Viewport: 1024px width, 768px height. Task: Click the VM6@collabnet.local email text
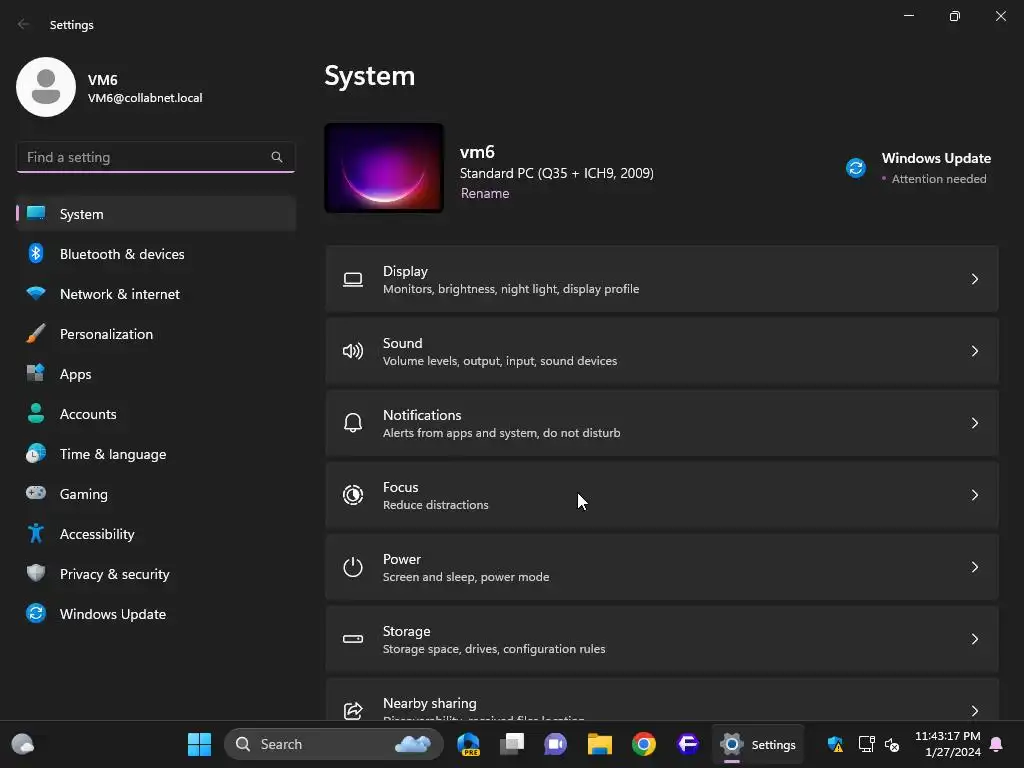[x=145, y=98]
